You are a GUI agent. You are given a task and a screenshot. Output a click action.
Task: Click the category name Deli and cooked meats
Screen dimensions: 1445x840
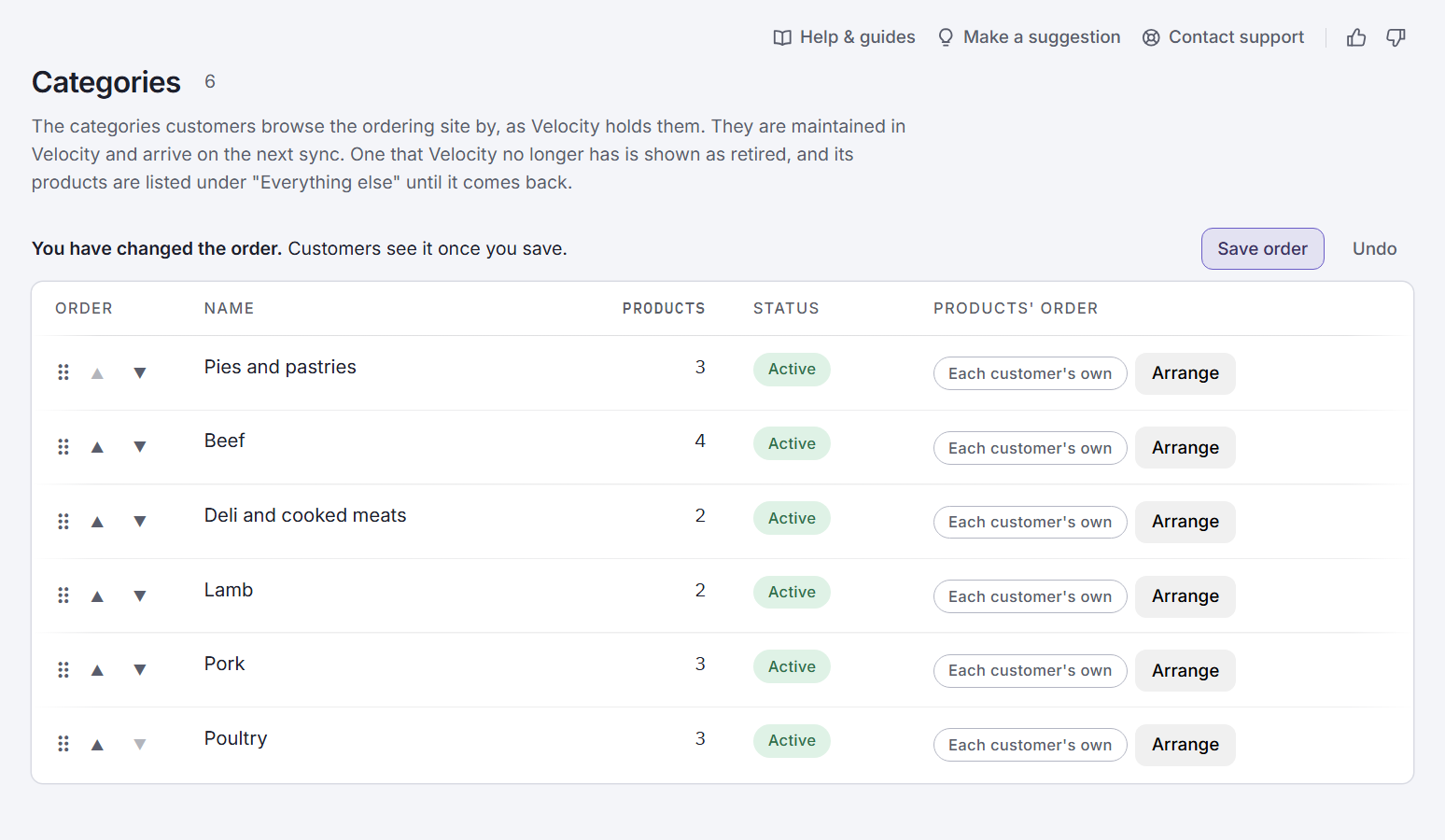[305, 515]
